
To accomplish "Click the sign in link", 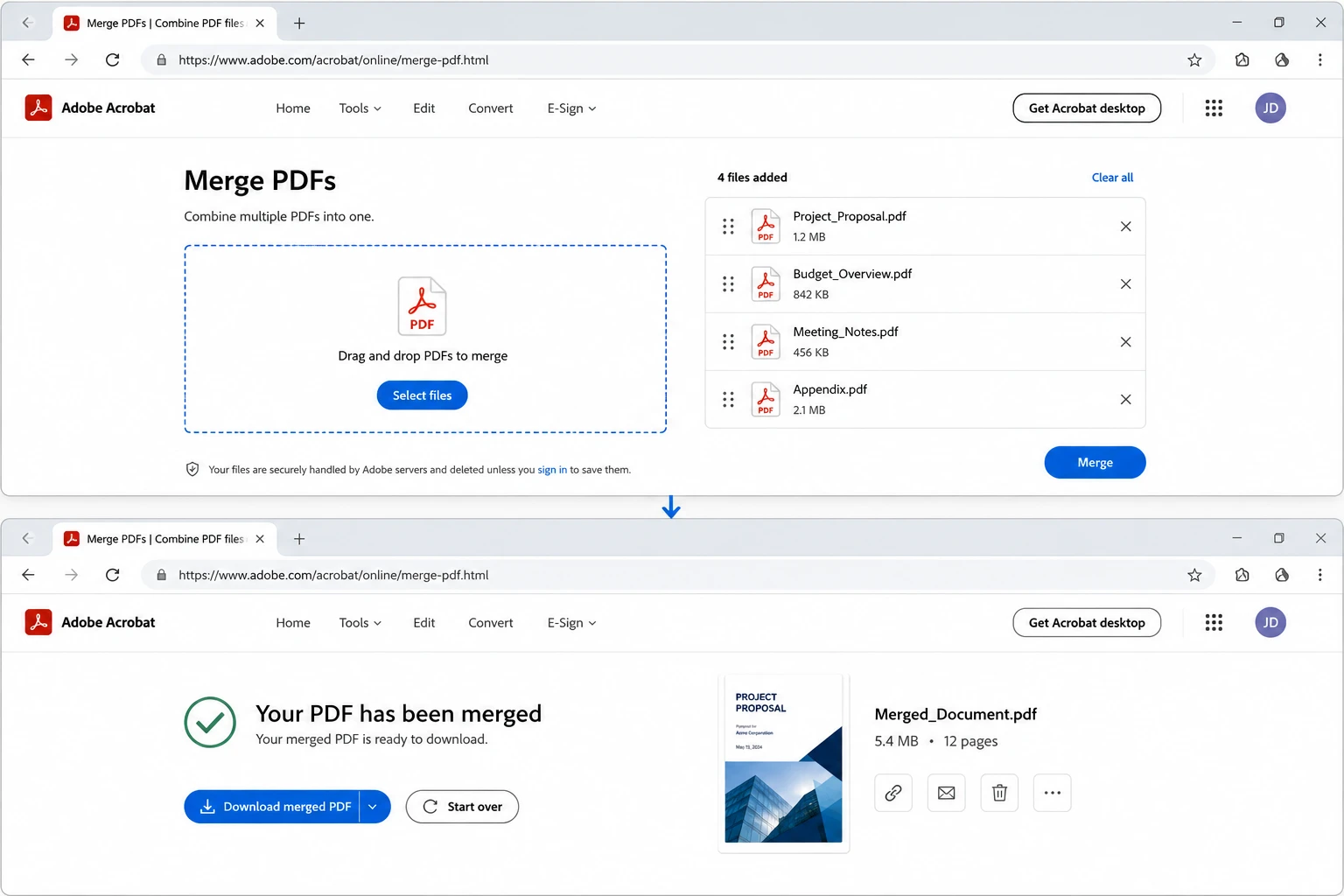I will click(x=552, y=470).
